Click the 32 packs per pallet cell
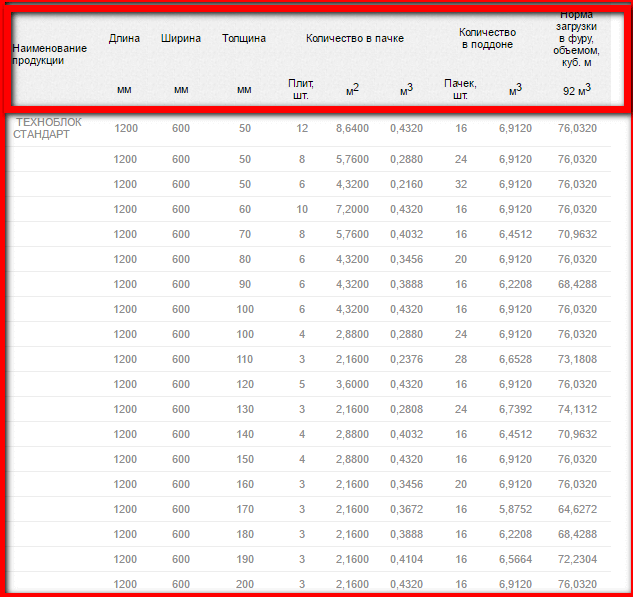The image size is (633, 597). click(x=461, y=184)
